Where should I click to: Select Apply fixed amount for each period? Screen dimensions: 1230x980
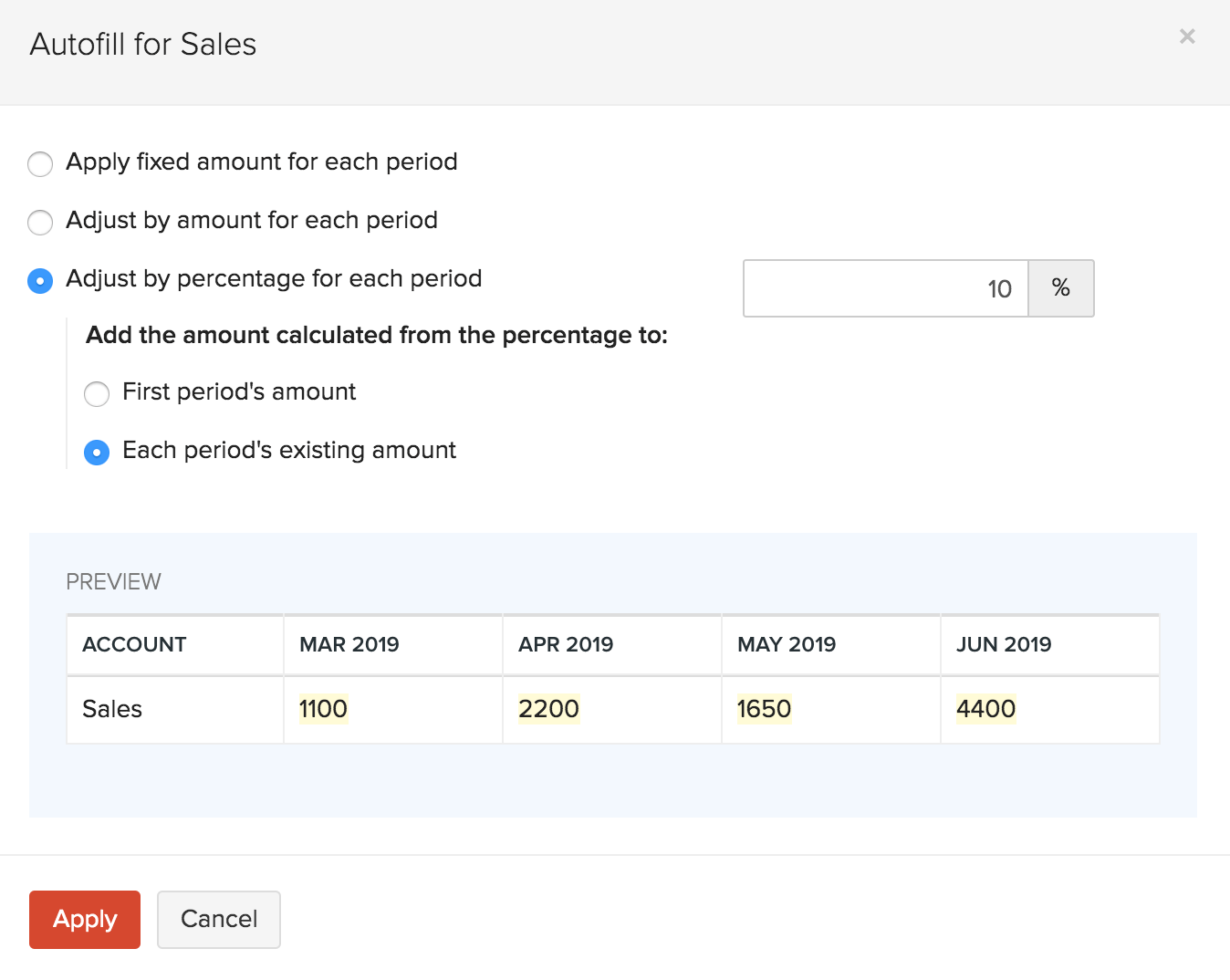(40, 164)
